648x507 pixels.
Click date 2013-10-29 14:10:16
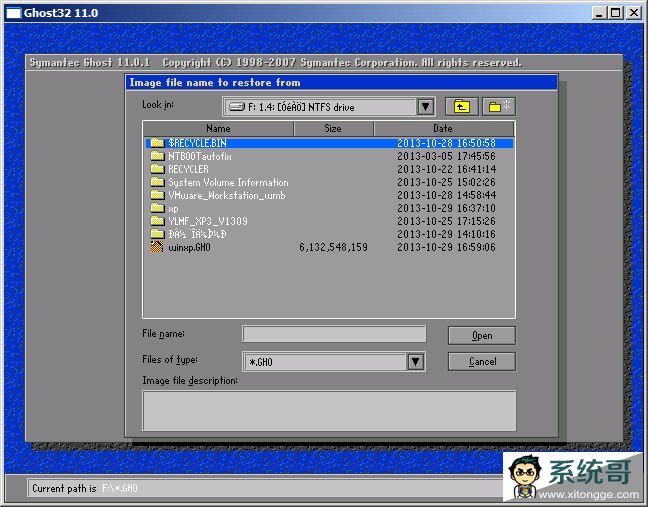(446, 234)
